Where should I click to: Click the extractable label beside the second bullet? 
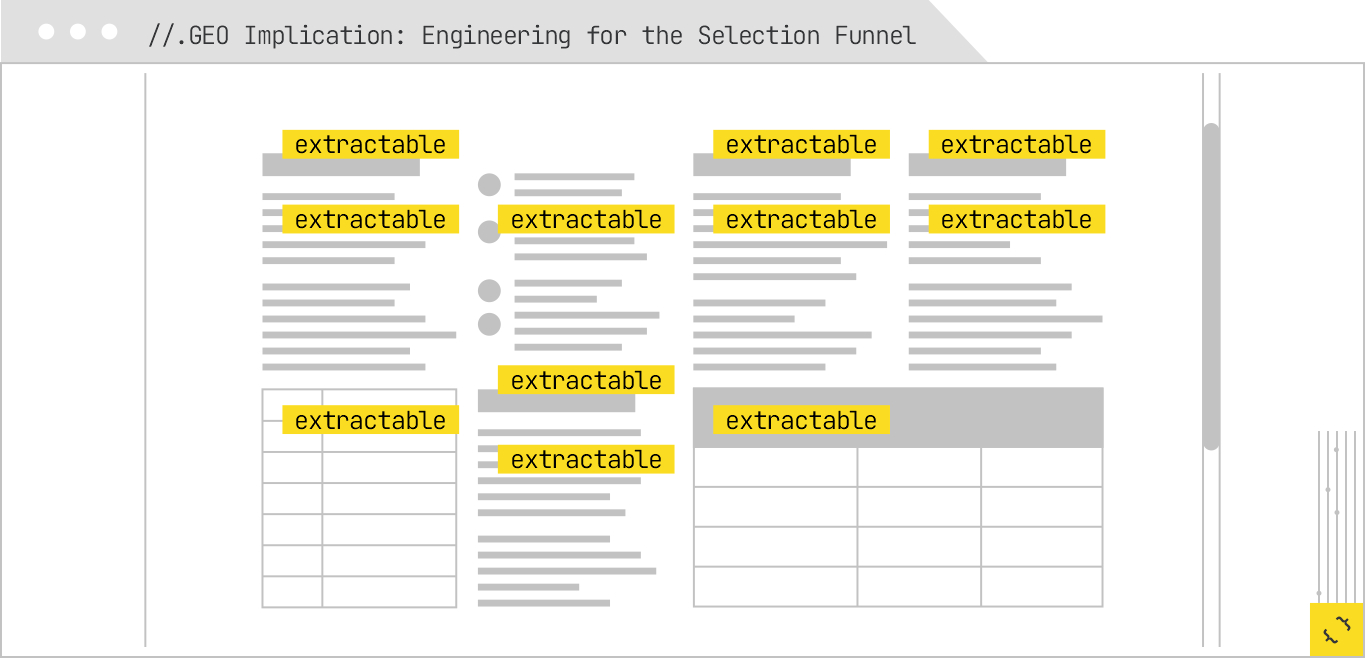coord(586,219)
